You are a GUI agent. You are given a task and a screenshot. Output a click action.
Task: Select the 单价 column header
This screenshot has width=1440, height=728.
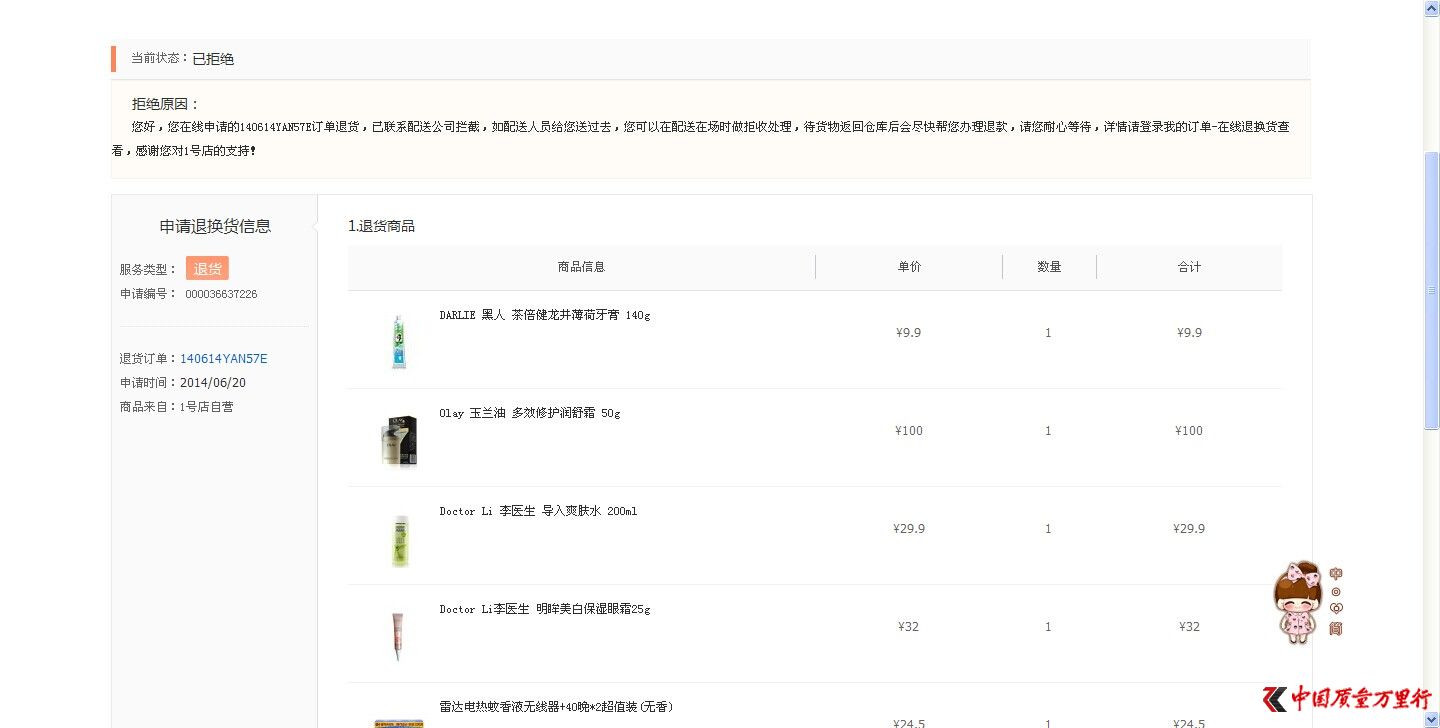[x=908, y=266]
